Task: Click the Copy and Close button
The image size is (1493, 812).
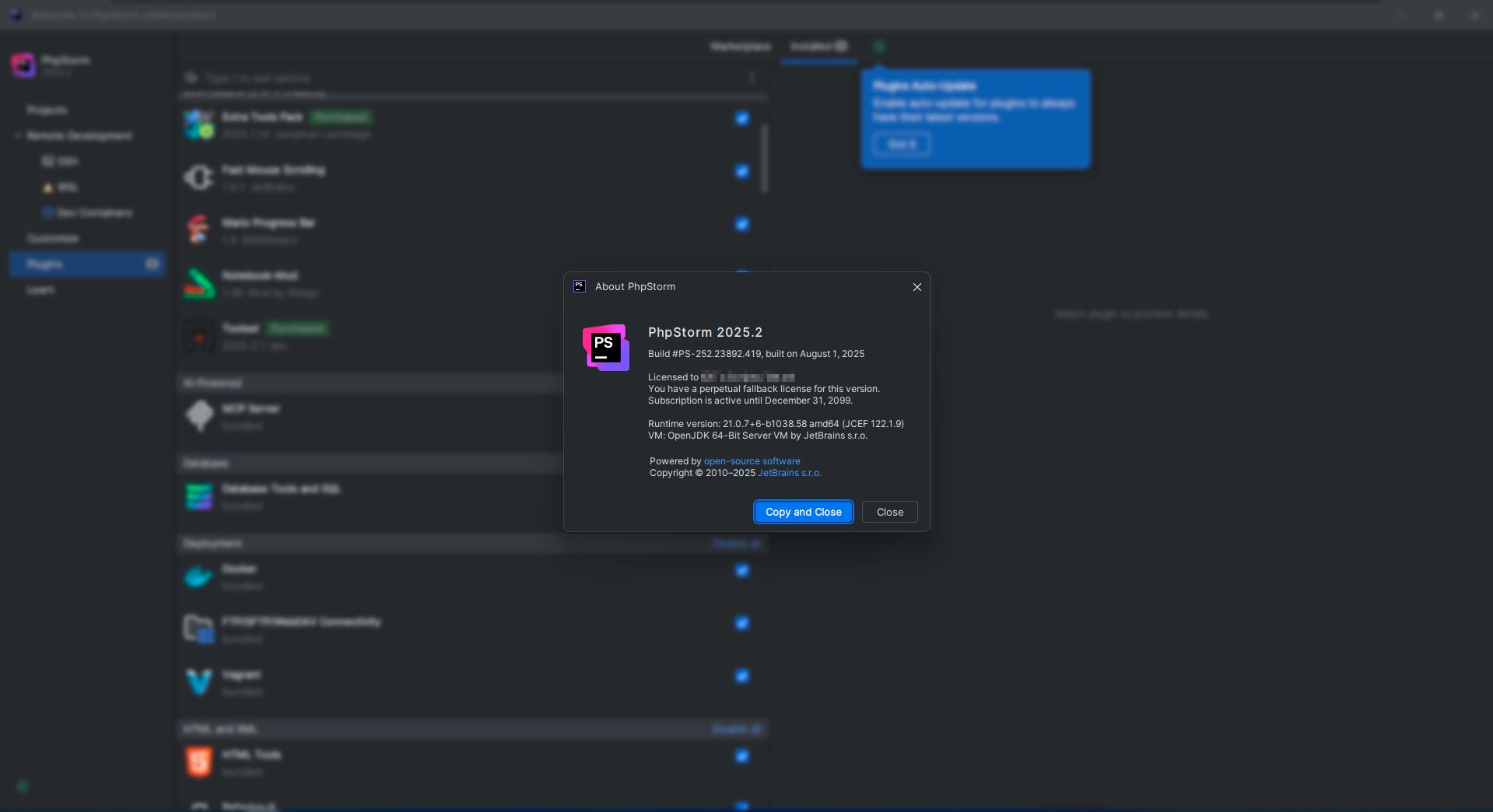Action: coord(804,512)
